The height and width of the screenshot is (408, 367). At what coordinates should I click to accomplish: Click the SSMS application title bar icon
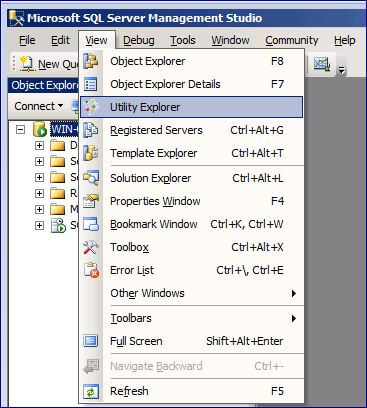coord(16,18)
